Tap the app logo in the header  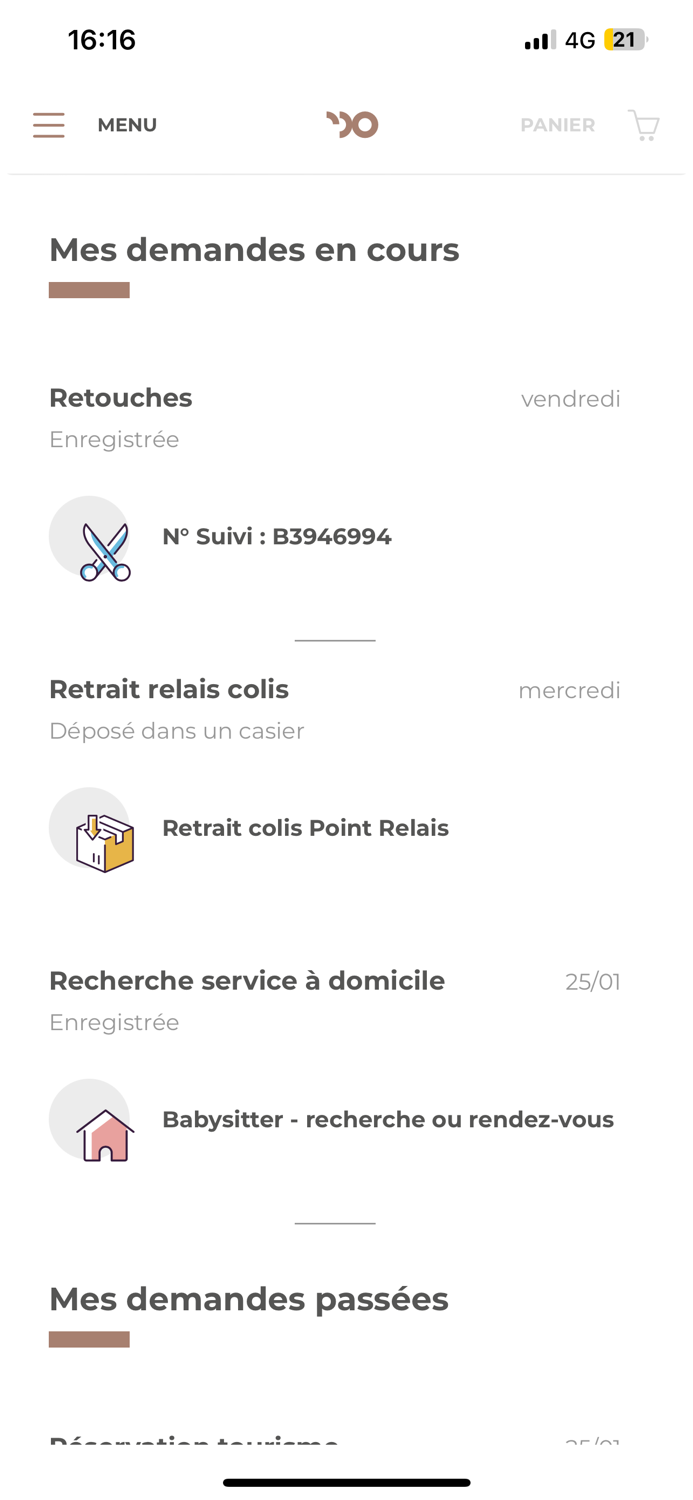[350, 123]
